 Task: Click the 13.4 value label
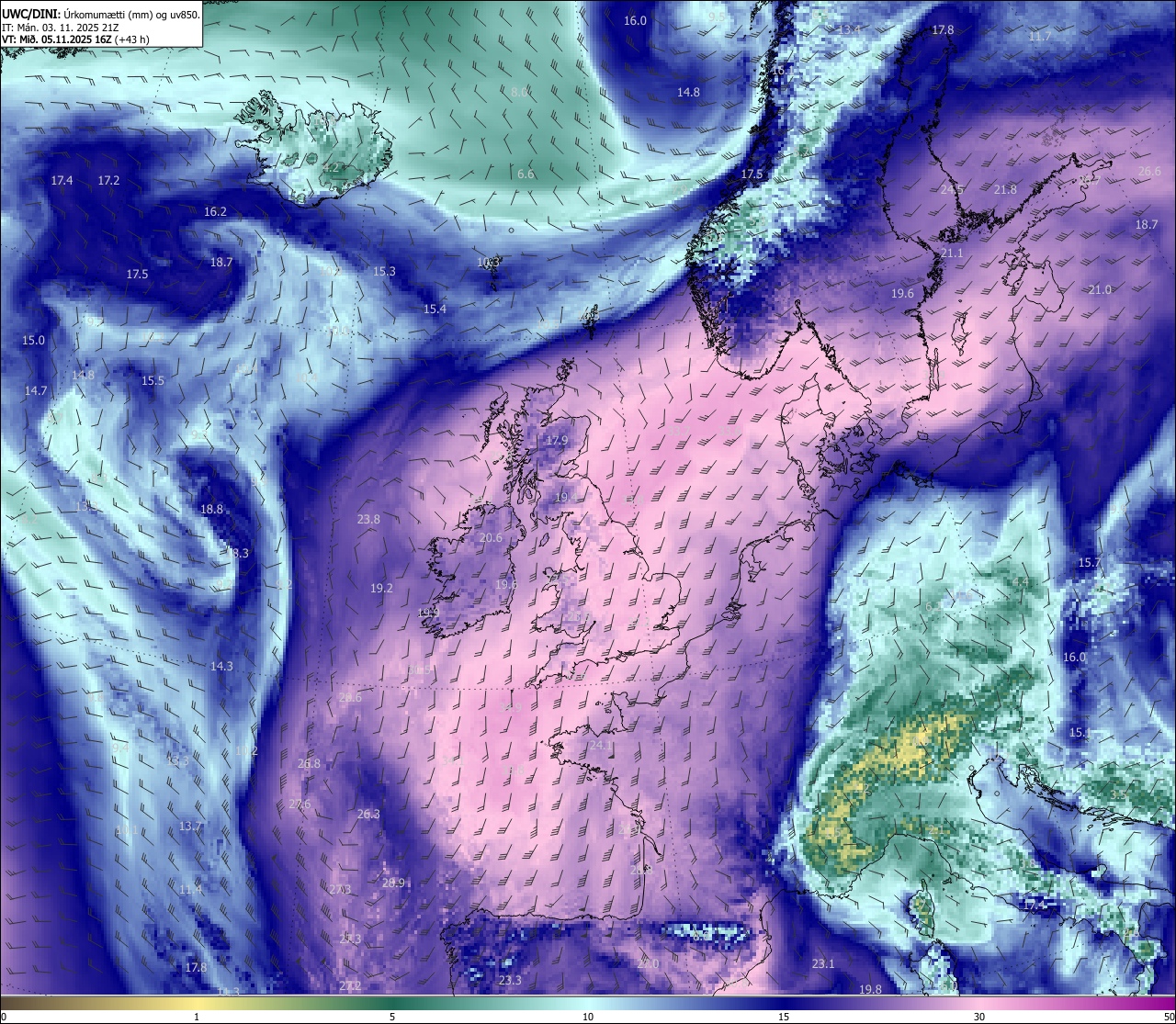tap(850, 29)
